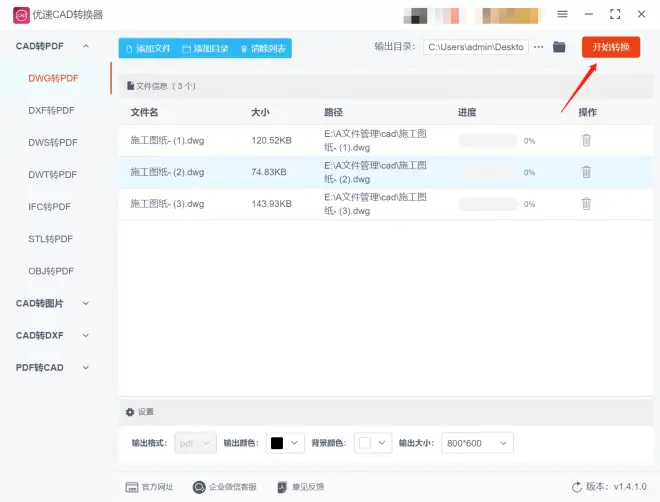Image resolution: width=660 pixels, height=502 pixels.
Task: Select DWT转PDF in the sidebar
Action: pyautogui.click(x=53, y=175)
